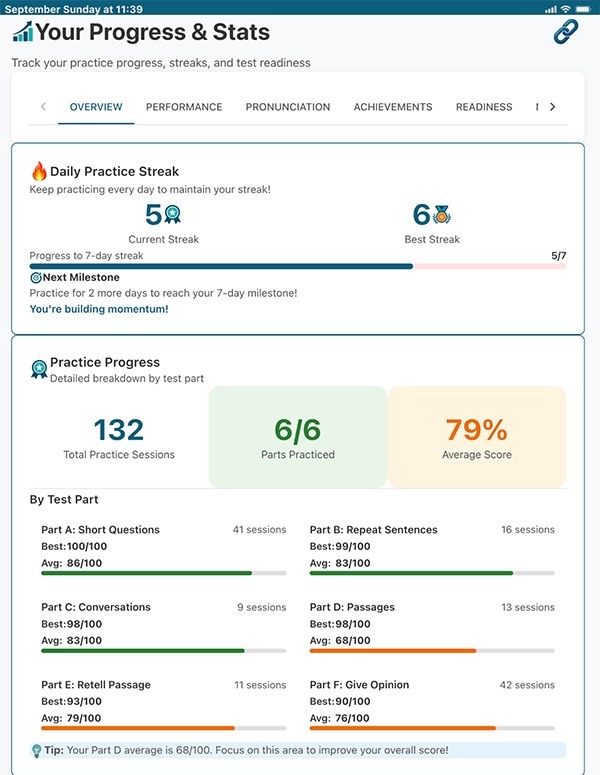
Task: Click "Part A: Short Questions" heading
Action: [100, 529]
